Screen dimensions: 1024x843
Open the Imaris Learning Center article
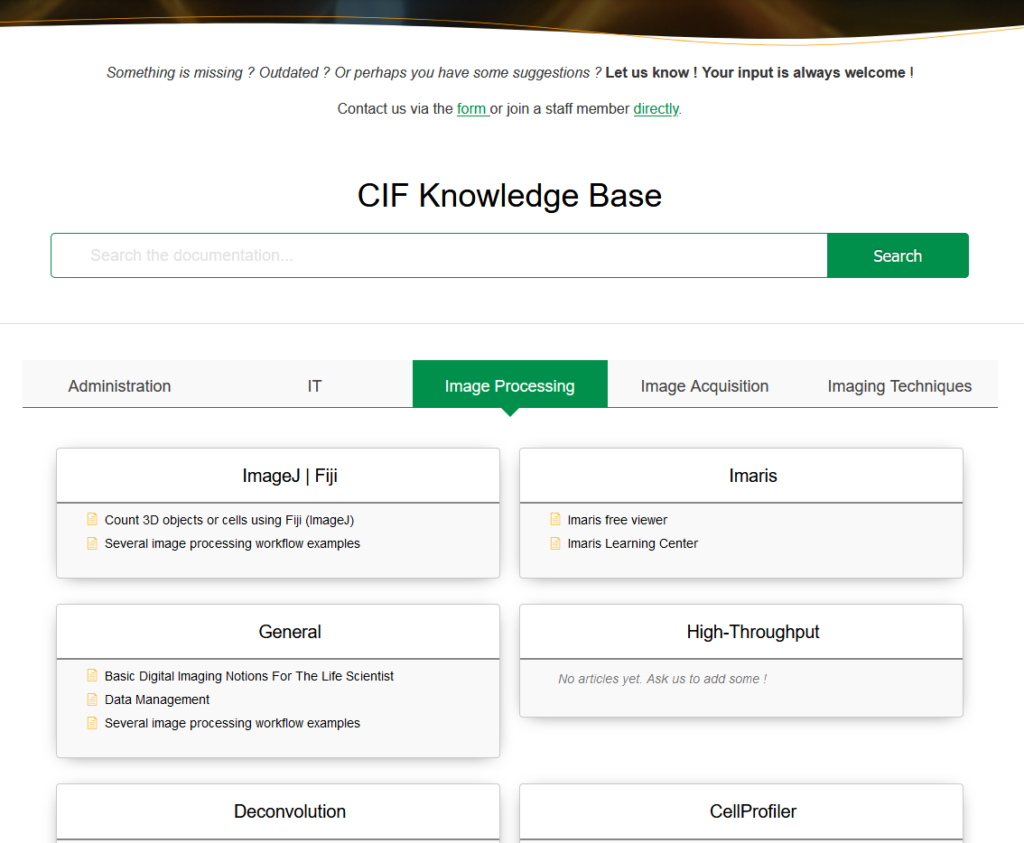click(x=632, y=544)
